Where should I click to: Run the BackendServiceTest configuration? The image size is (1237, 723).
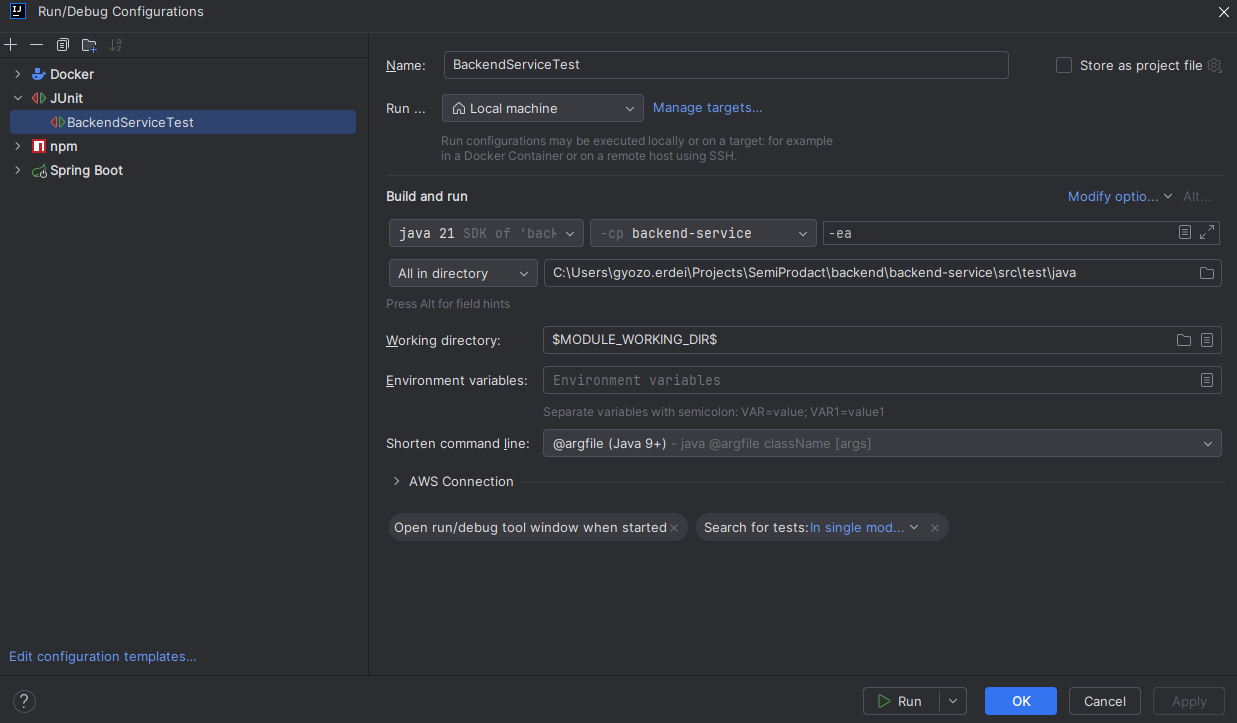903,701
